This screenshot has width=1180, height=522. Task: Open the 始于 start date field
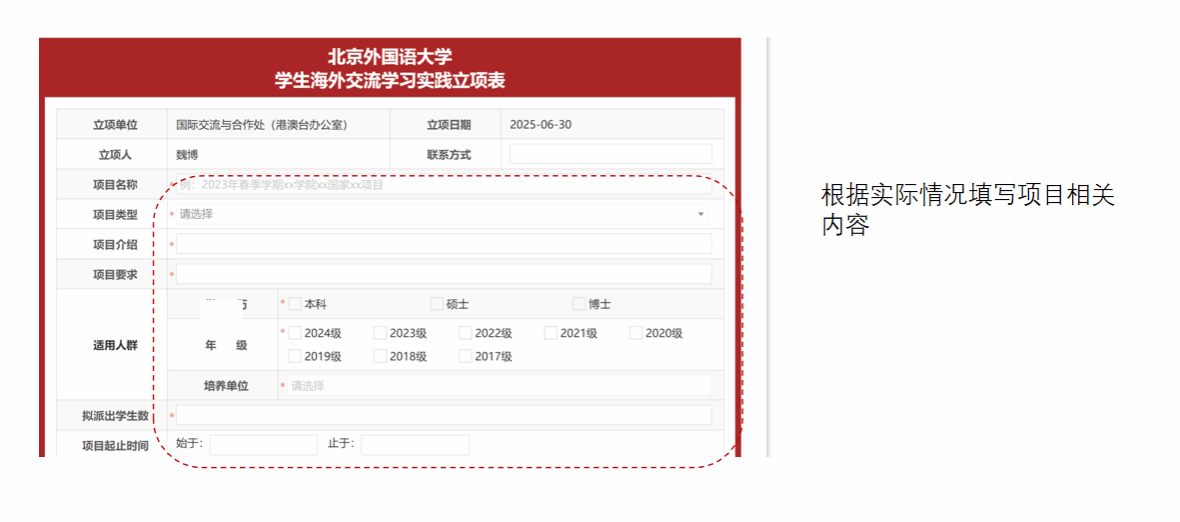(263, 445)
